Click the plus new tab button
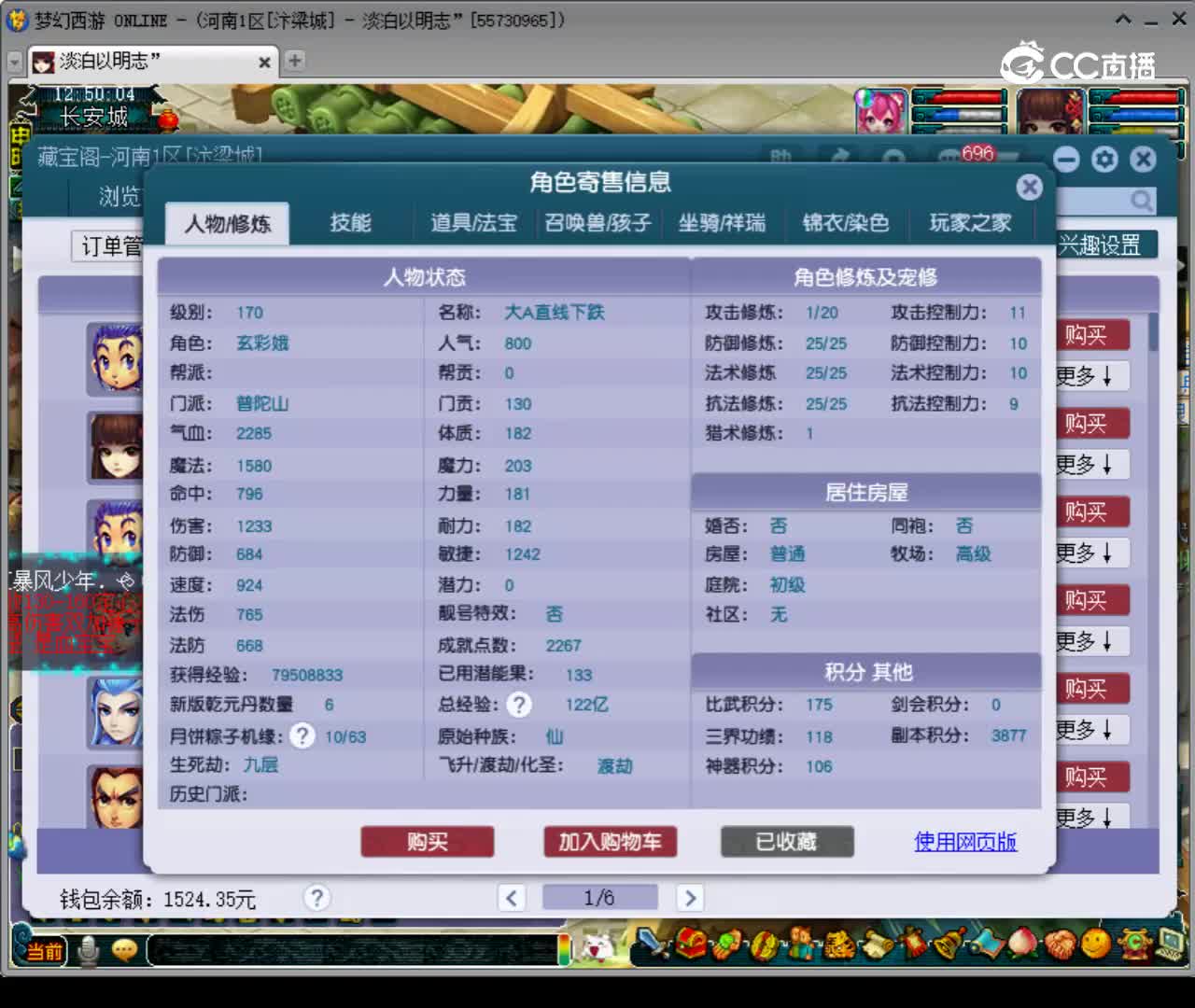Screen dimensions: 1195x1008 295,61
